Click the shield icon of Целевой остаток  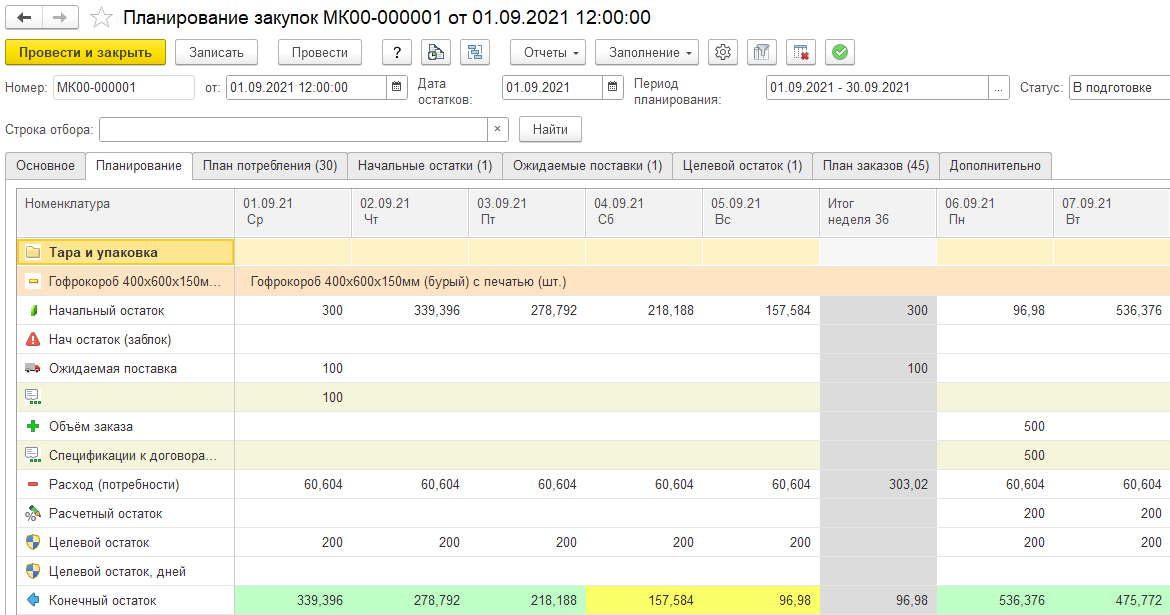33,543
